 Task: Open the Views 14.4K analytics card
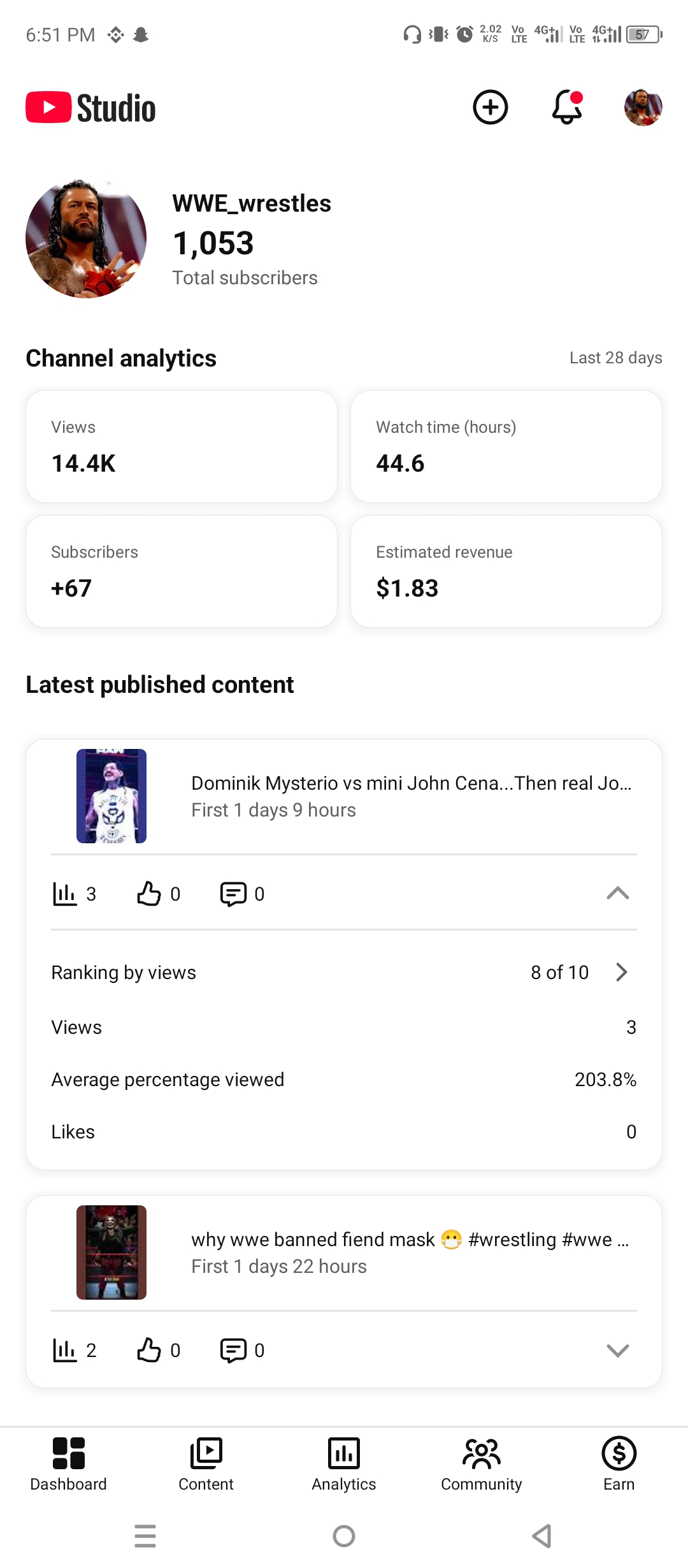click(x=182, y=446)
